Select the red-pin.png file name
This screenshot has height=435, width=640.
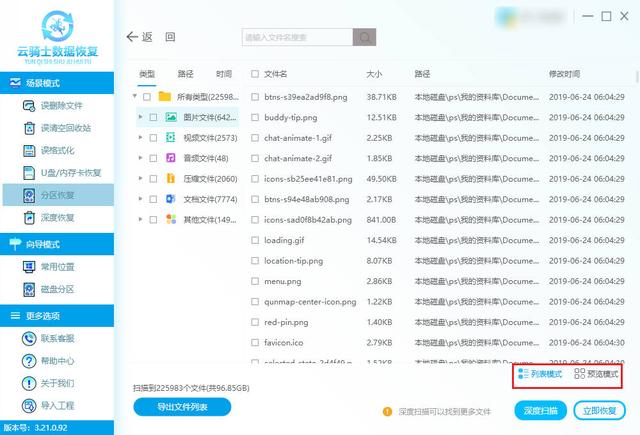pos(286,322)
